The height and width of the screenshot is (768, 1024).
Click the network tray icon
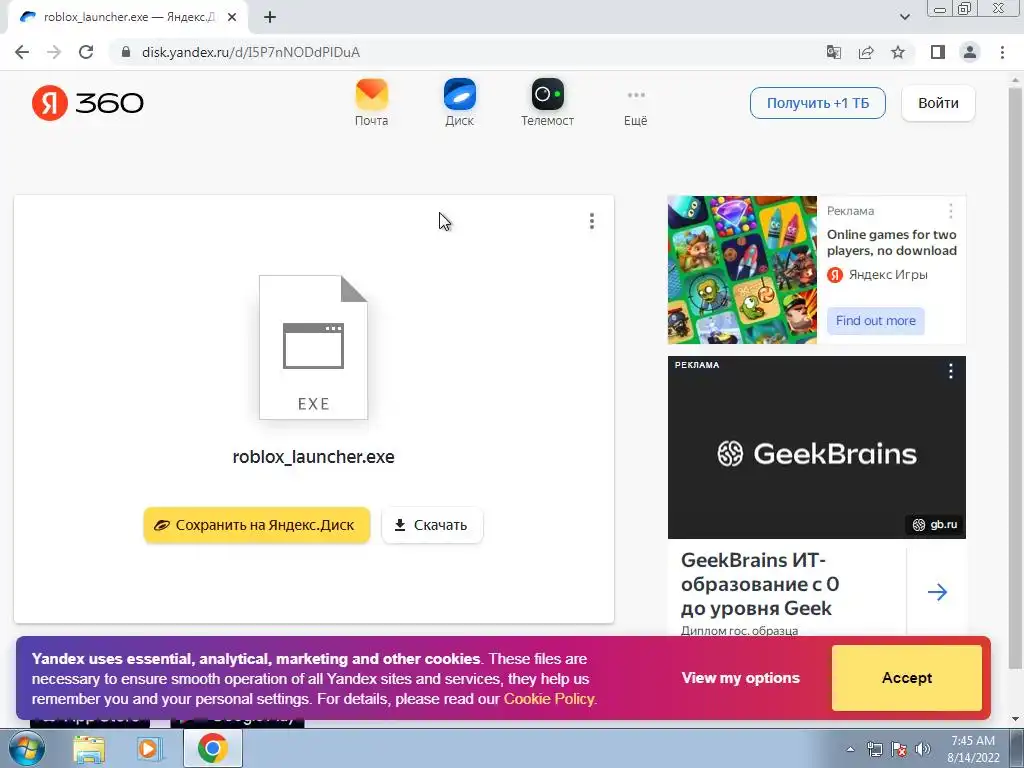tap(874, 749)
